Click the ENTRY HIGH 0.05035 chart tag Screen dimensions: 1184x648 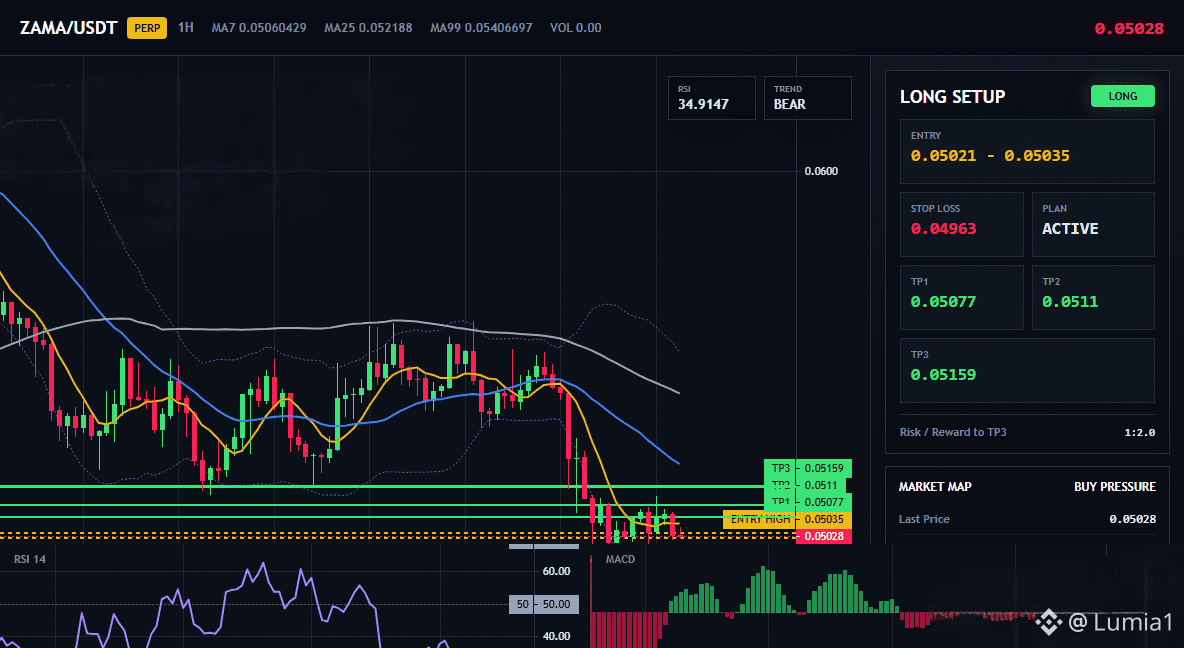click(x=788, y=520)
